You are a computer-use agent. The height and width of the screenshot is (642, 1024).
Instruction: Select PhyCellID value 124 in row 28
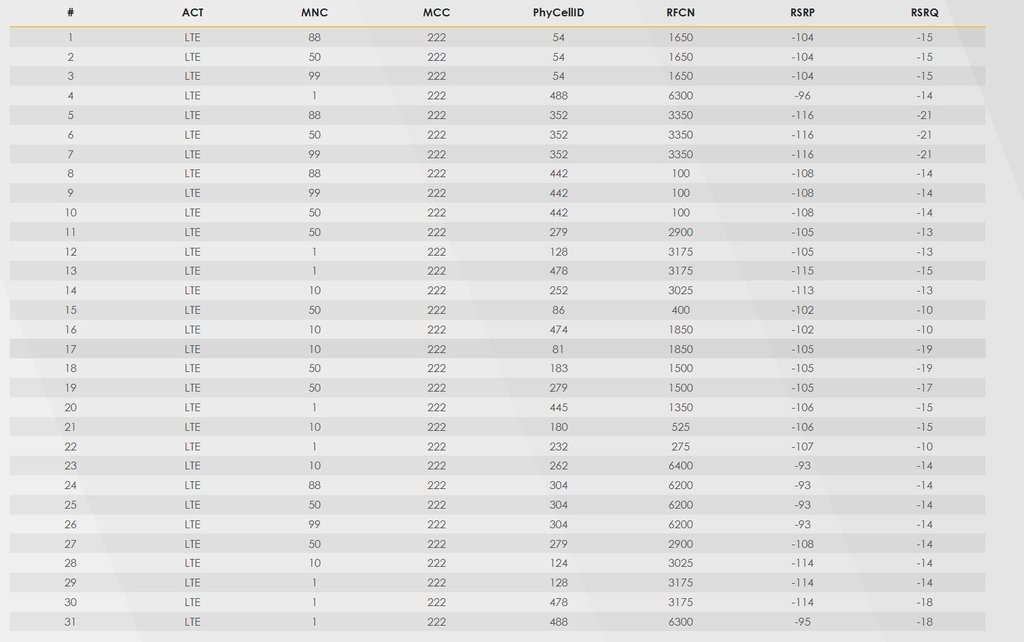(x=558, y=564)
